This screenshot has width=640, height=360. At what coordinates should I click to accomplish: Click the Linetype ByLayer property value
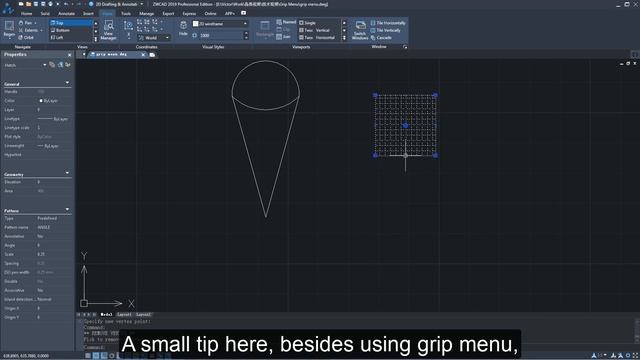pos(53,119)
